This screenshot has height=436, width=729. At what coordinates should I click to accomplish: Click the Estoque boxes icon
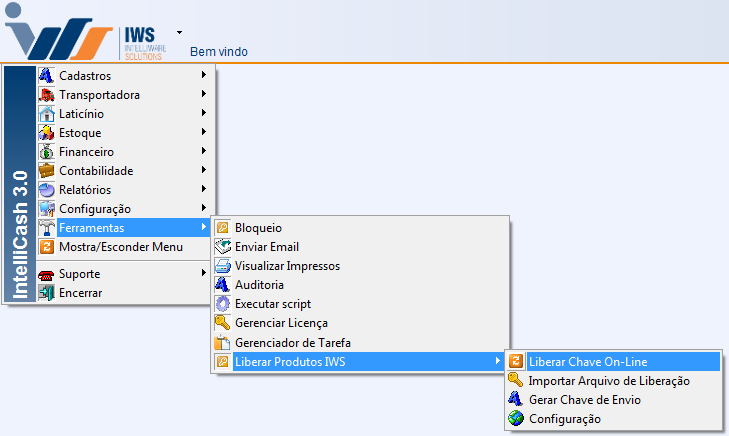46,132
